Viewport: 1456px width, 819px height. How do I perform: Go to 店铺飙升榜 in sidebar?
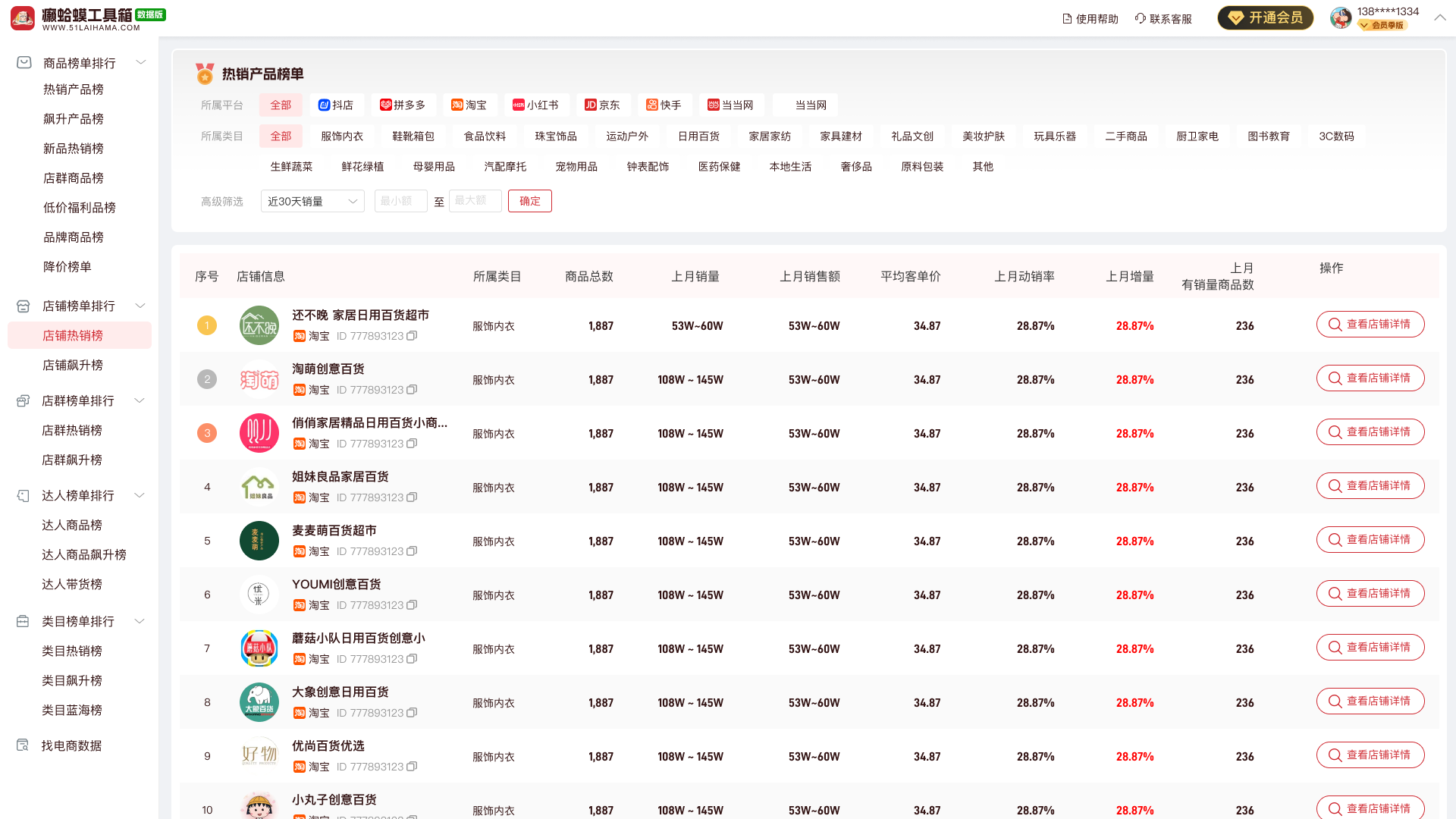tap(73, 366)
